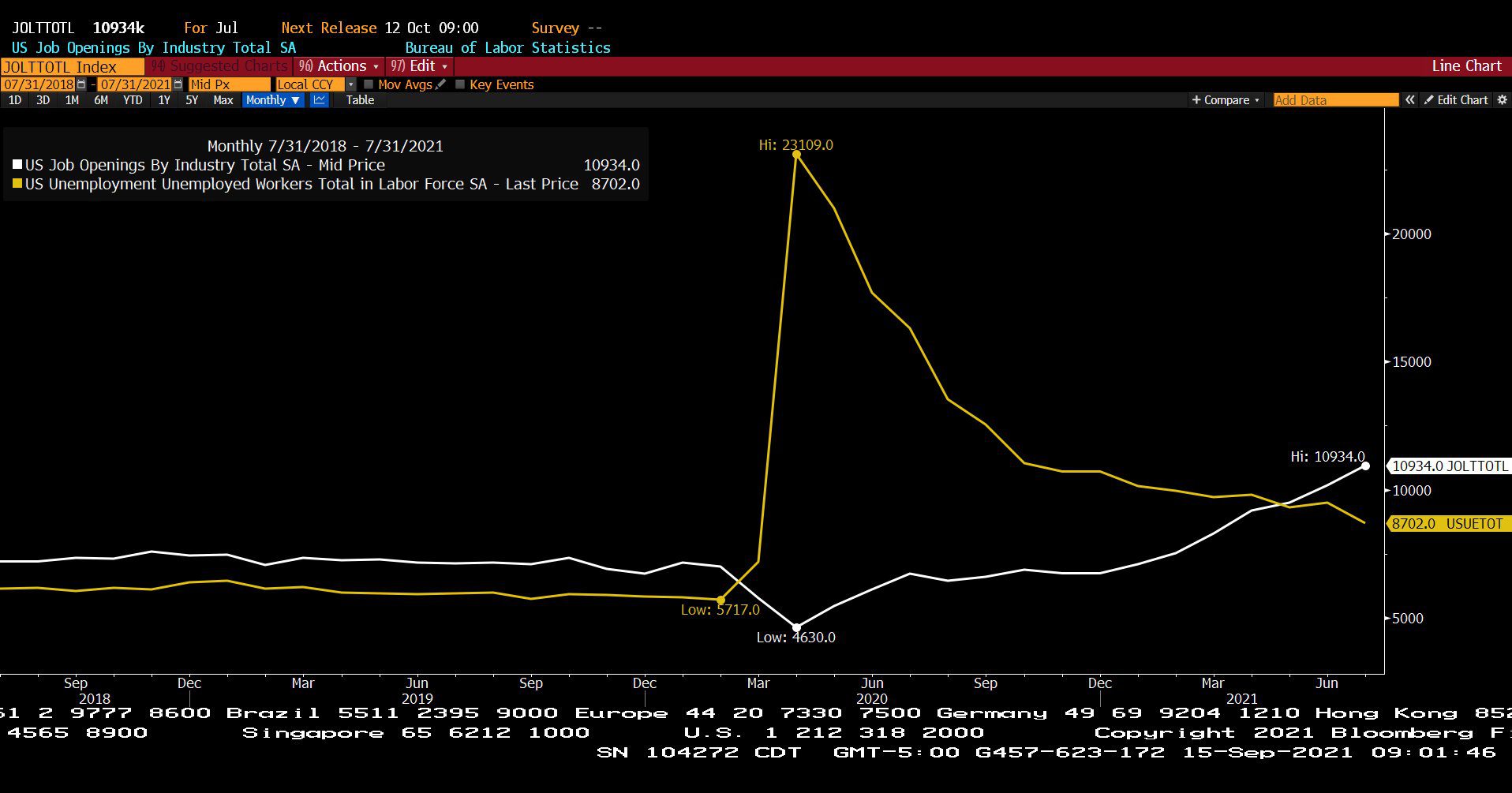Enable the Key Events checkbox

460,84
